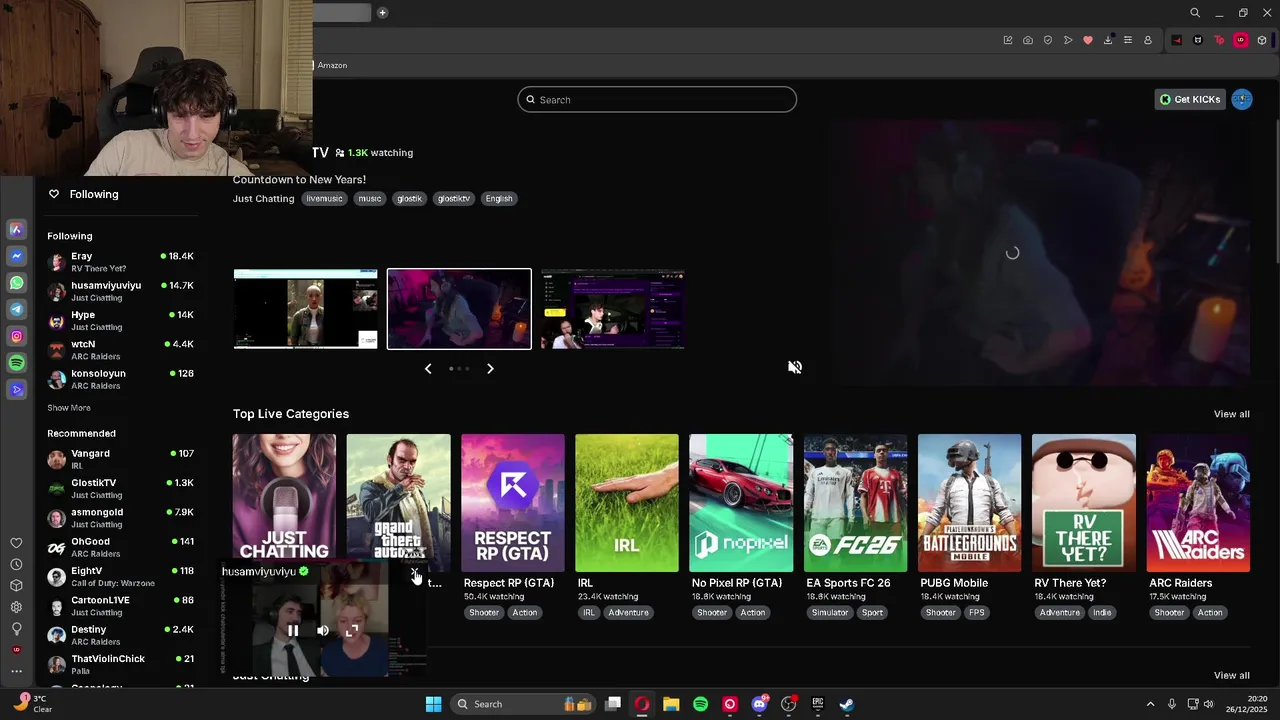The height and width of the screenshot is (720, 1280).
Task: Open the IRL category card
Action: (x=626, y=503)
